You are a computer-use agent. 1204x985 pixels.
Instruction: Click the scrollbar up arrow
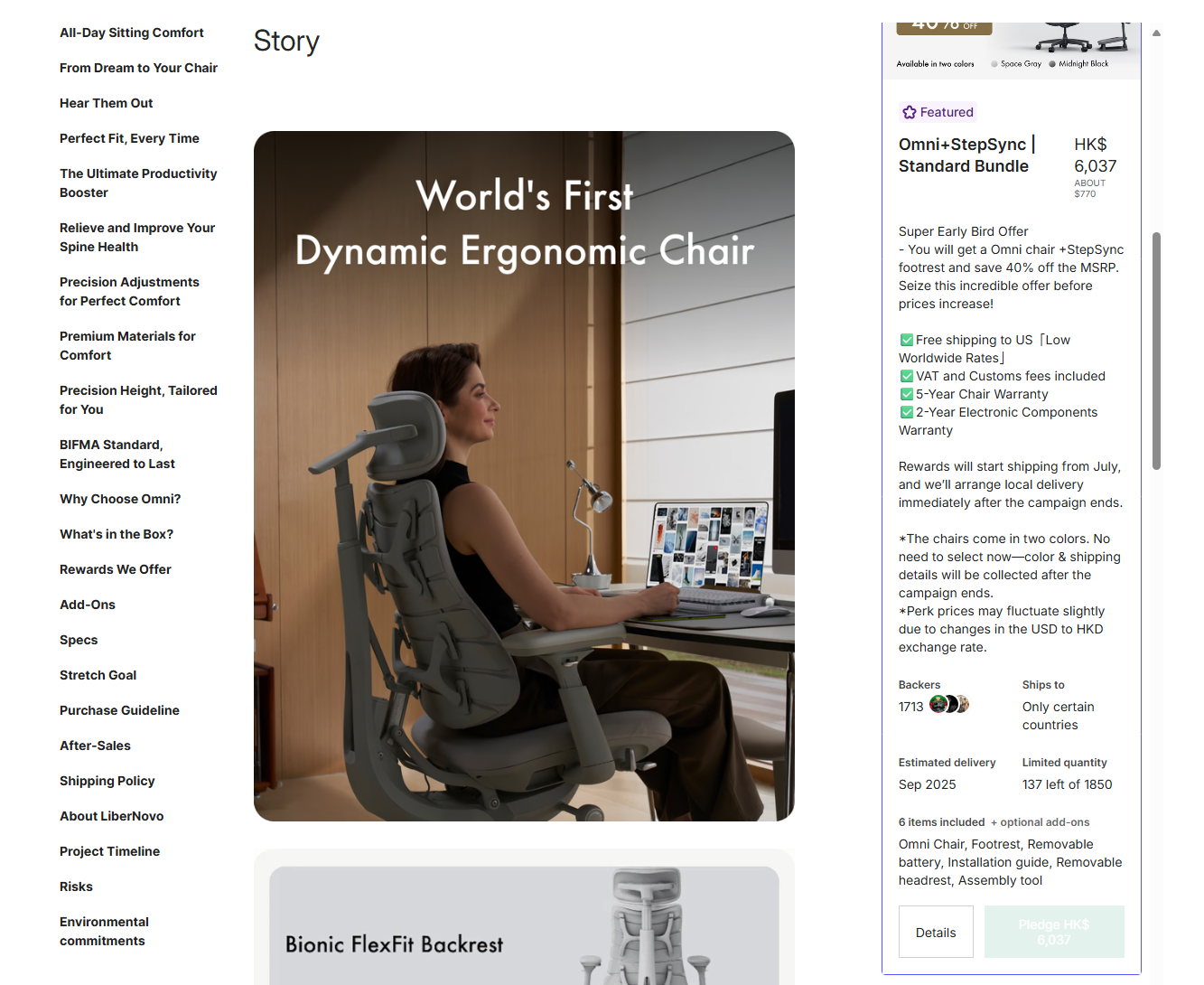coord(1156,33)
